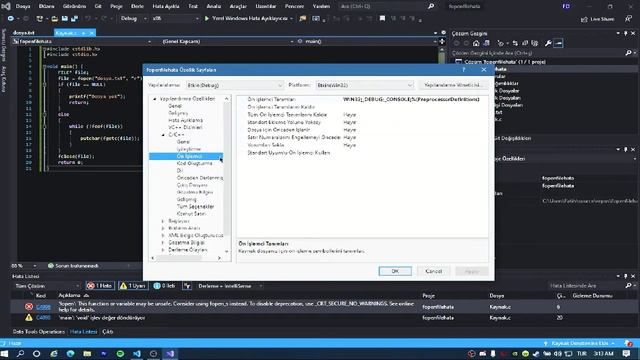Image resolution: width=640 pixels, height=360 pixels.
Task: Click the Tüm Ön İşlemci Tanımlarını Kaldır row
Action: (x=362, y=115)
